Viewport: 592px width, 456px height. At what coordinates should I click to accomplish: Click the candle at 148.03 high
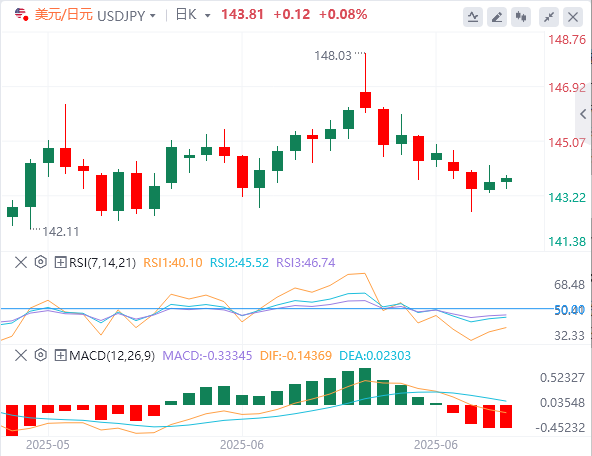pyautogui.click(x=365, y=100)
